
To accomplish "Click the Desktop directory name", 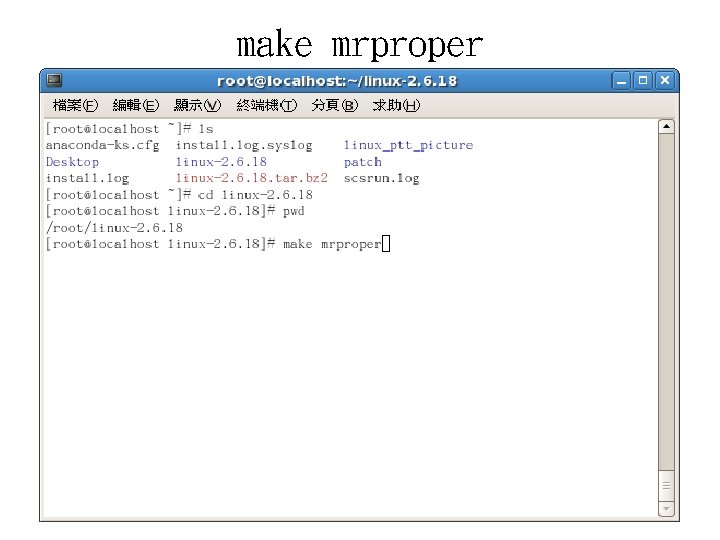I will click(x=72, y=162).
